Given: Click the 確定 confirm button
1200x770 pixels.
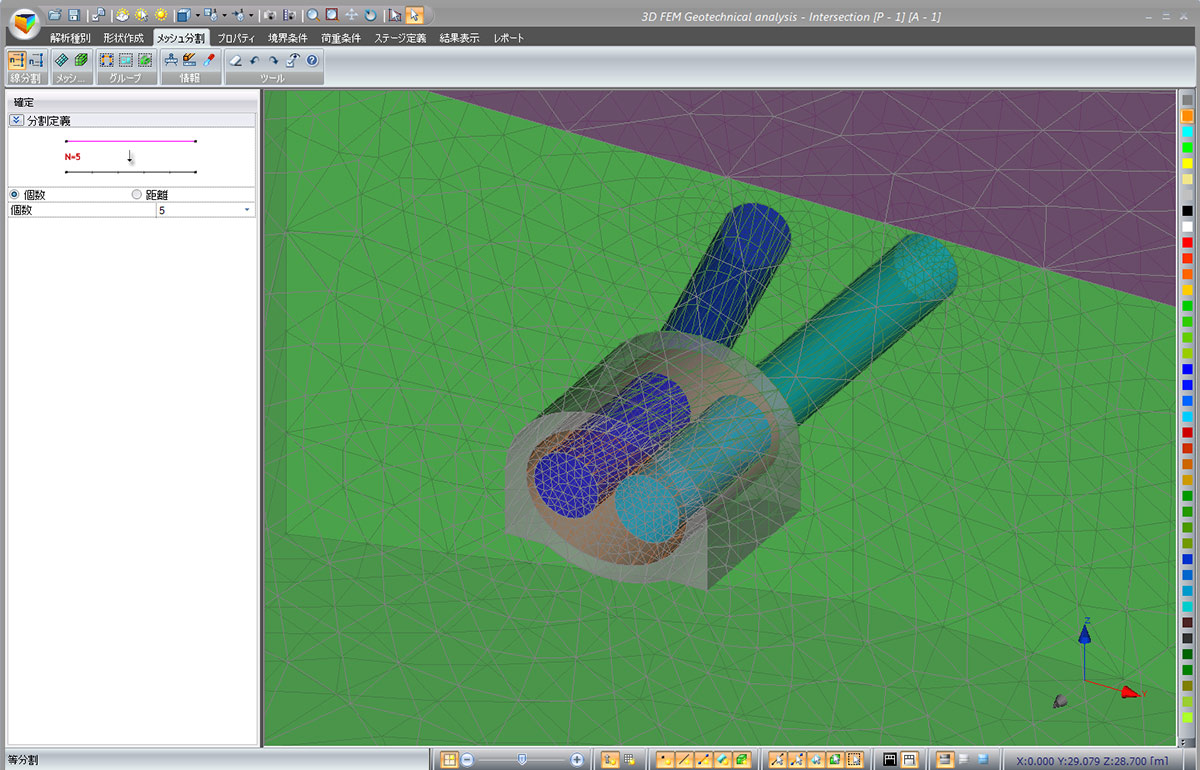Looking at the screenshot, I should pyautogui.click(x=24, y=102).
